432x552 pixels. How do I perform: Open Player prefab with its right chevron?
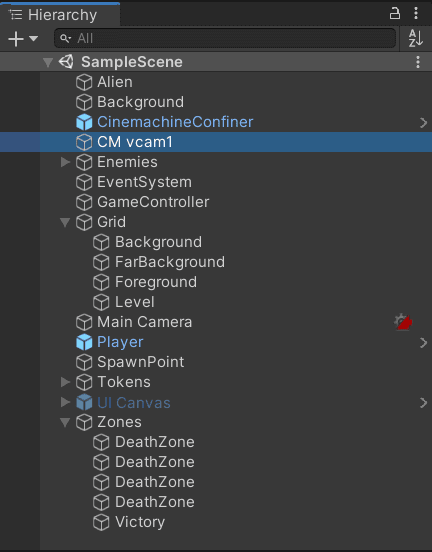tap(424, 343)
